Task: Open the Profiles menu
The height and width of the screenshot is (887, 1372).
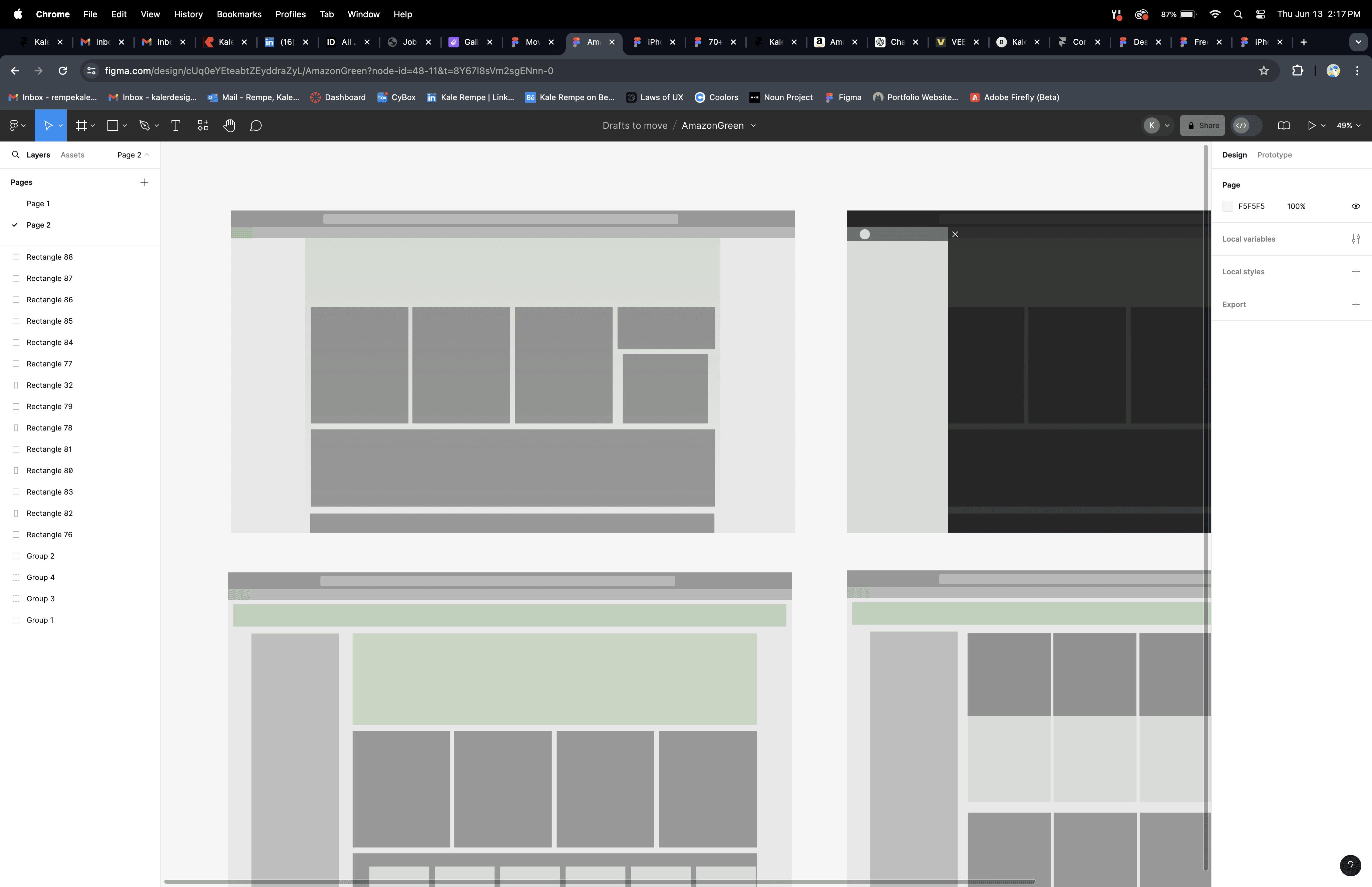Action: pyautogui.click(x=290, y=14)
